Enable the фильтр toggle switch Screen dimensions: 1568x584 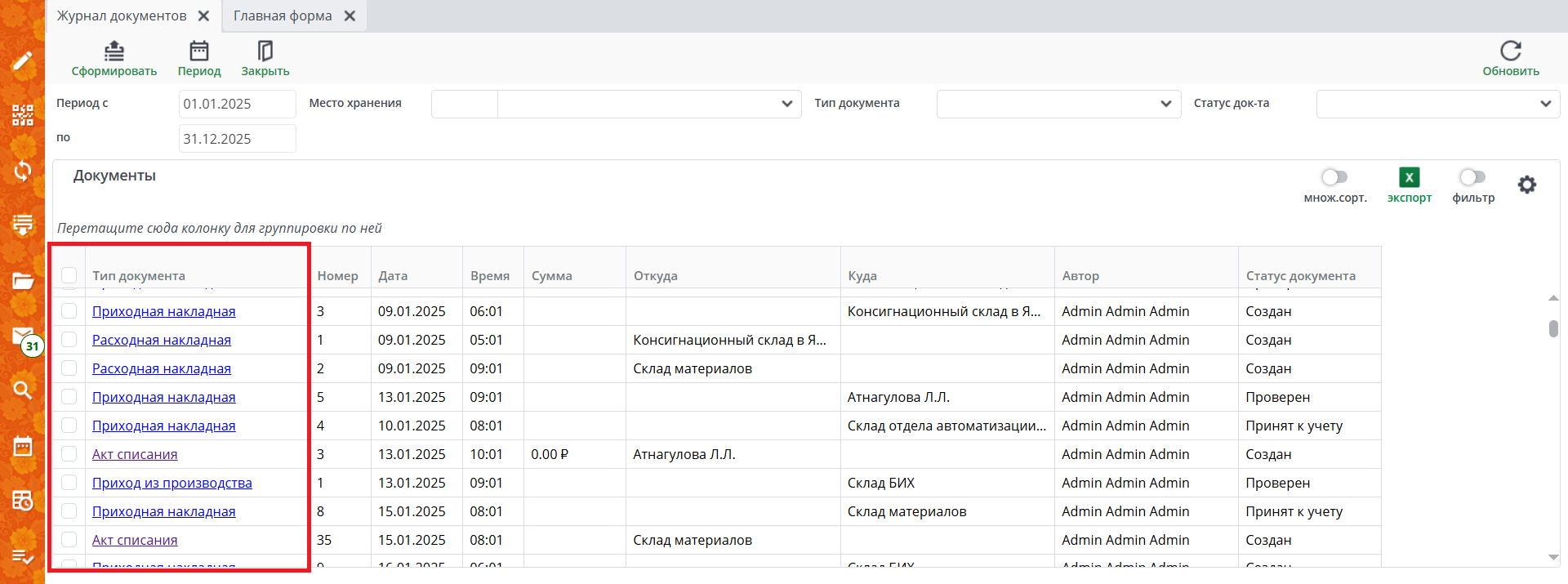pyautogui.click(x=1472, y=177)
